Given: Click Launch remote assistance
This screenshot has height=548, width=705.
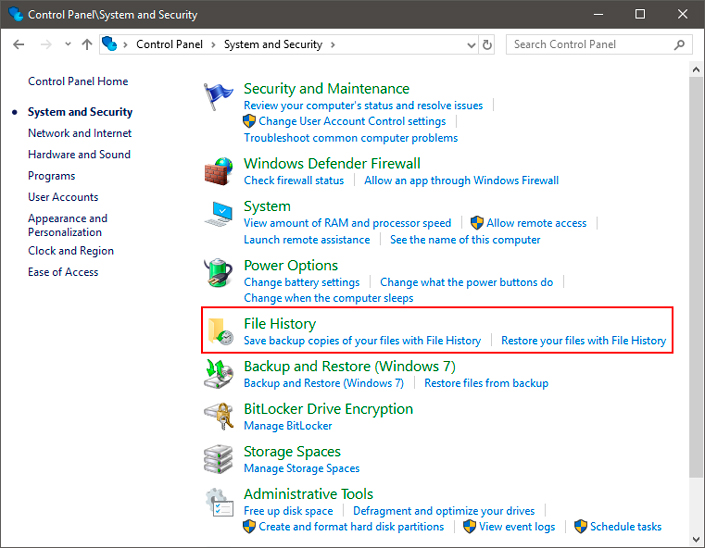Looking at the screenshot, I should [307, 240].
